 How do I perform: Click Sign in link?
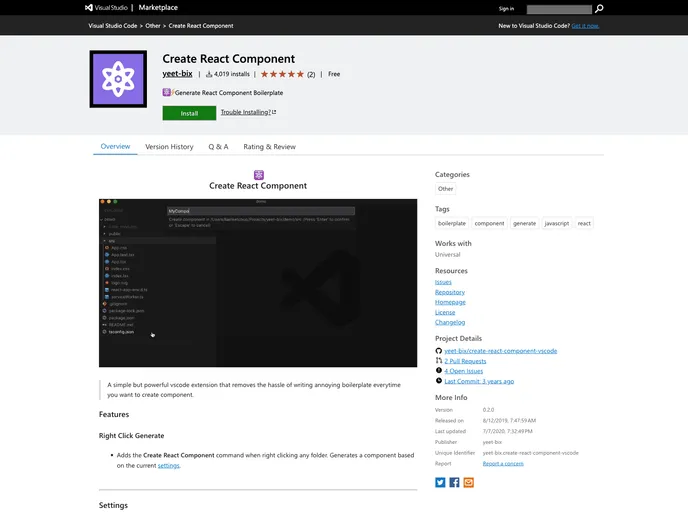click(506, 9)
